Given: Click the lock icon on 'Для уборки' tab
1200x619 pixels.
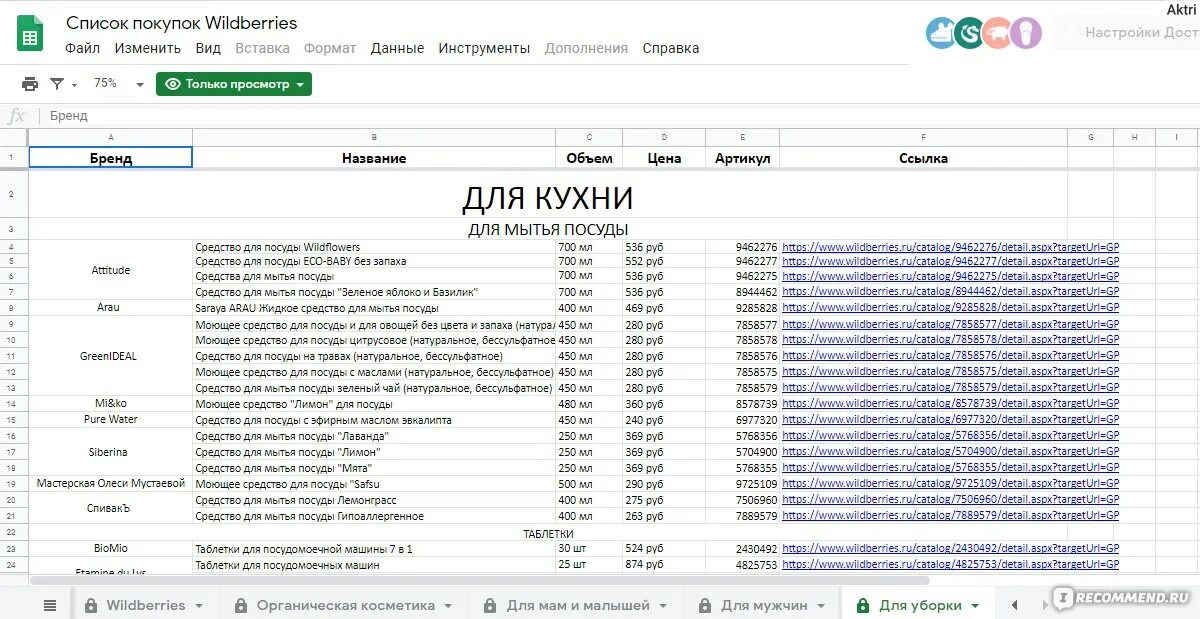Looking at the screenshot, I should (862, 605).
